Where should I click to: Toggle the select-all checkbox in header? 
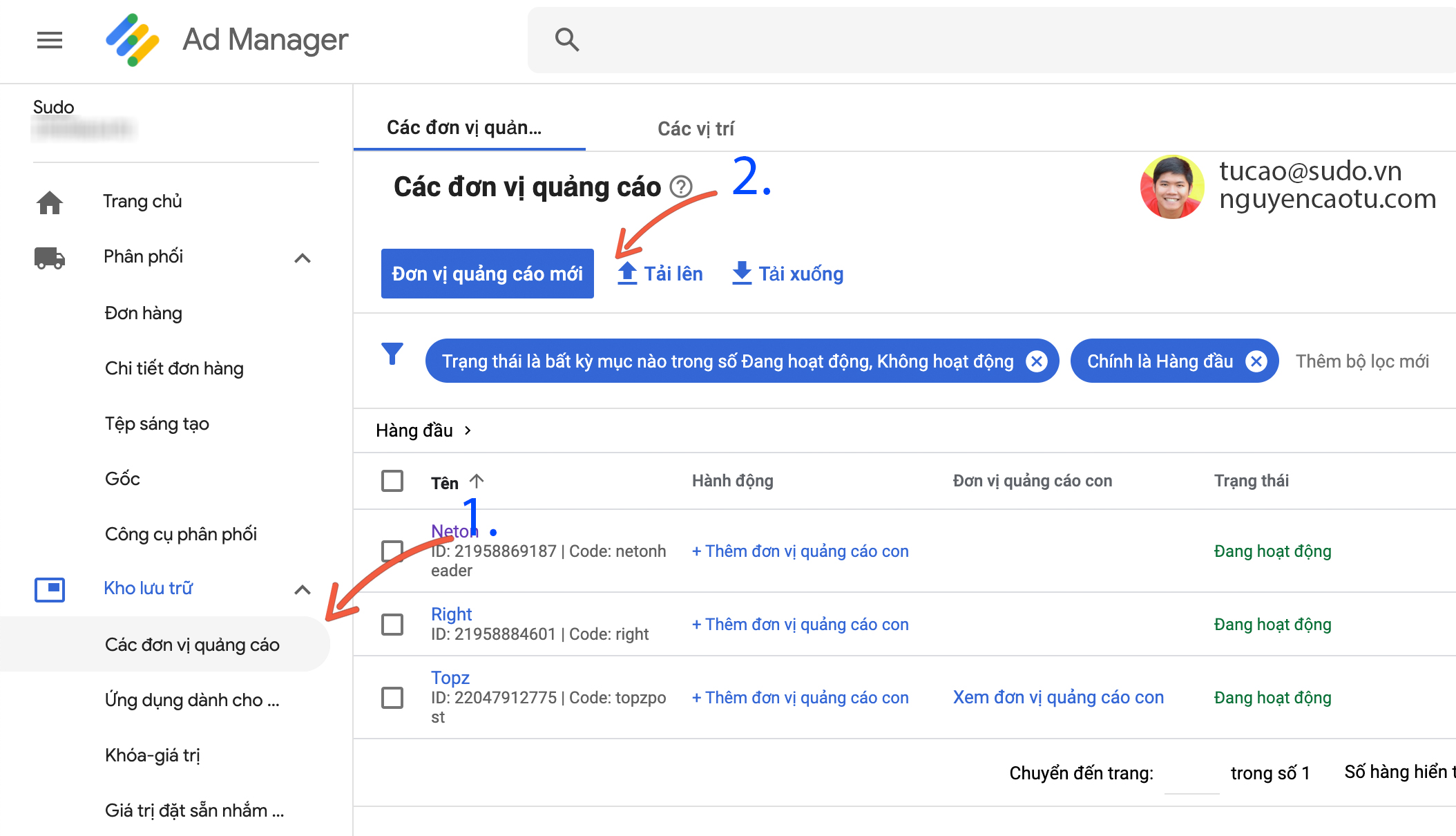coord(392,481)
